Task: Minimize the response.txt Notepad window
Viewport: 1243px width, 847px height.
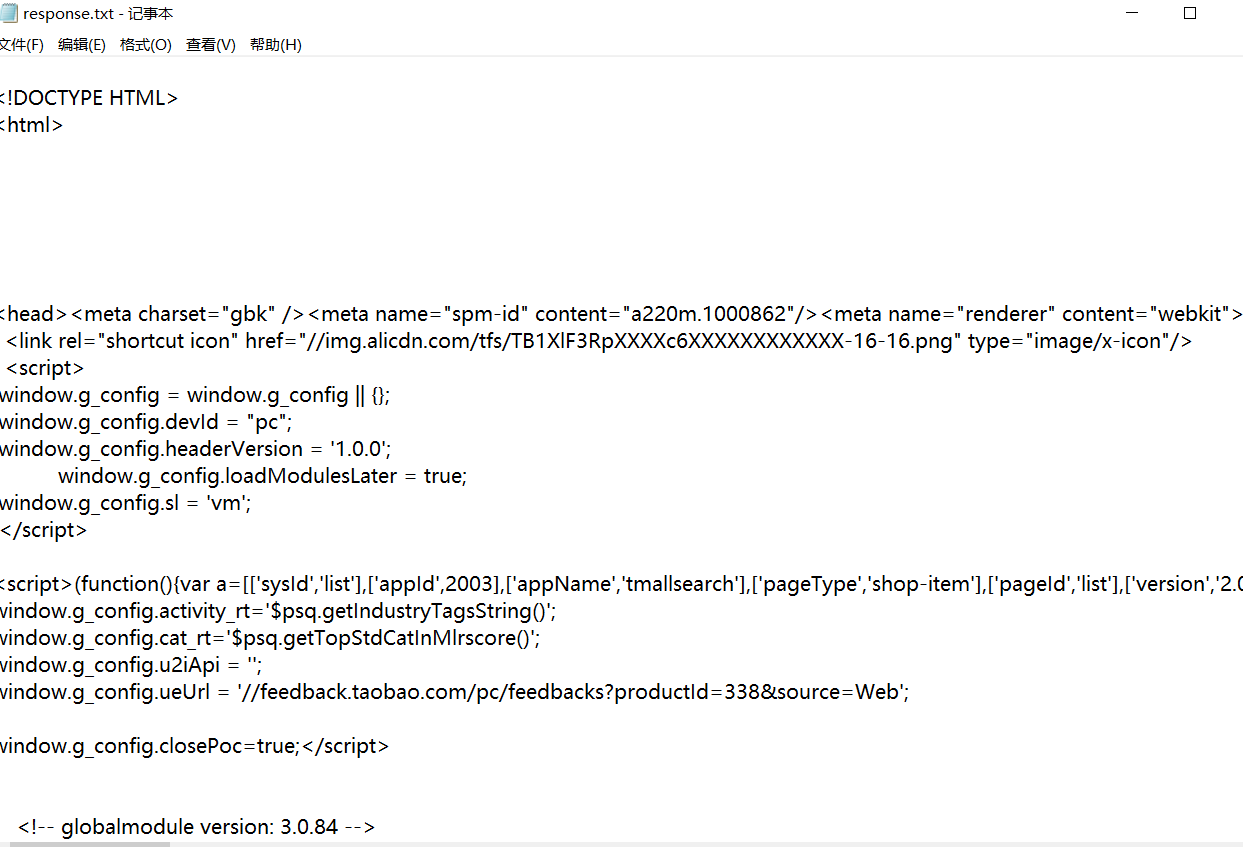Action: click(x=1132, y=14)
